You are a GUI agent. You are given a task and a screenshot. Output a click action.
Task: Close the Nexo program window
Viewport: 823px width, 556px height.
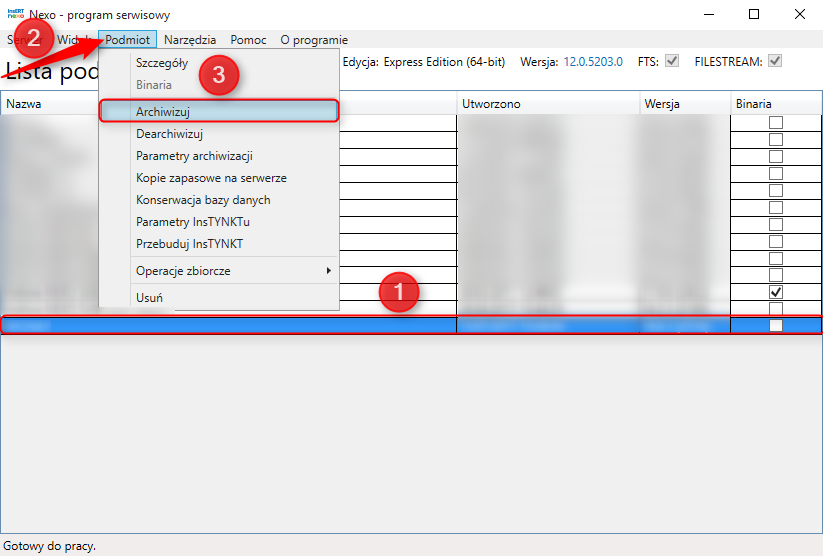pyautogui.click(x=799, y=14)
